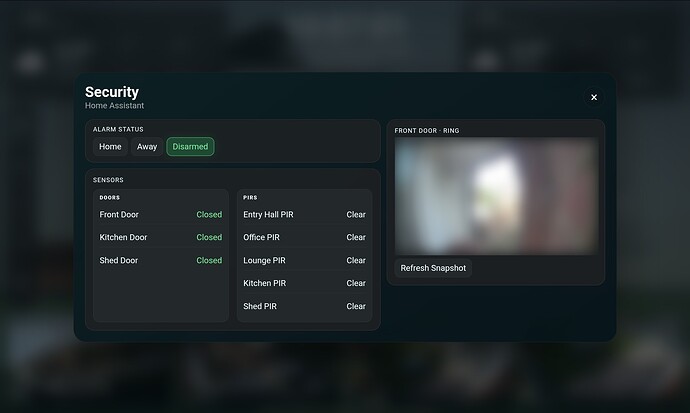690x413 pixels.
Task: Click the SENSORS section heading
Action: (108, 180)
